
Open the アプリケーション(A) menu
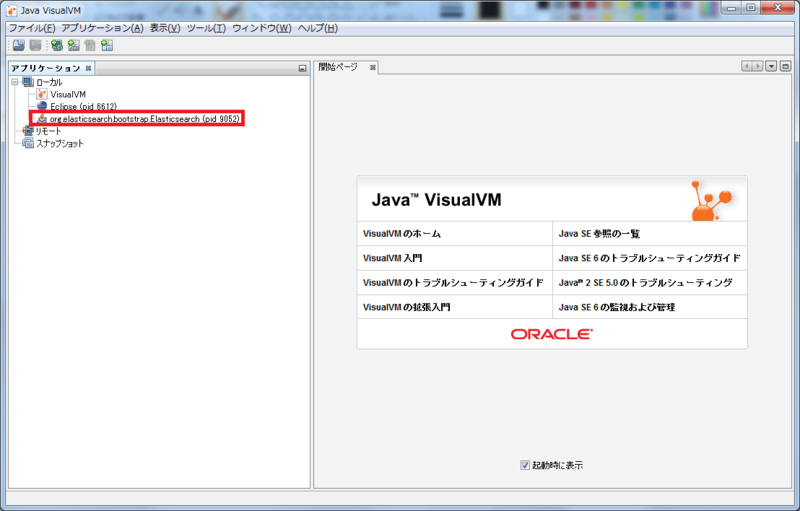click(103, 28)
